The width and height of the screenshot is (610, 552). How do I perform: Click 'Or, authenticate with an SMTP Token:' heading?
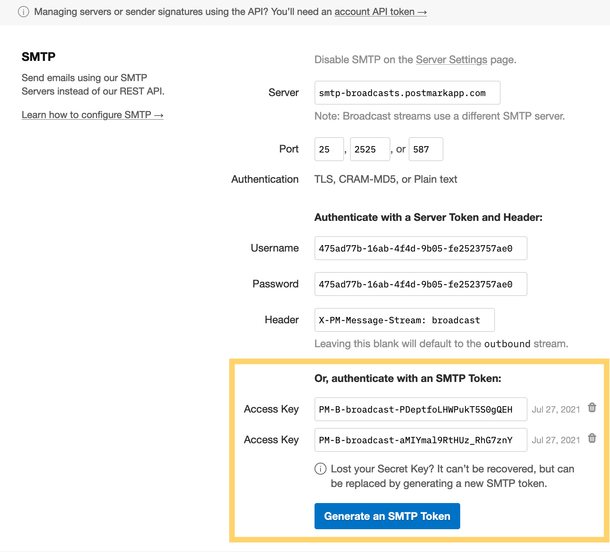point(408,378)
